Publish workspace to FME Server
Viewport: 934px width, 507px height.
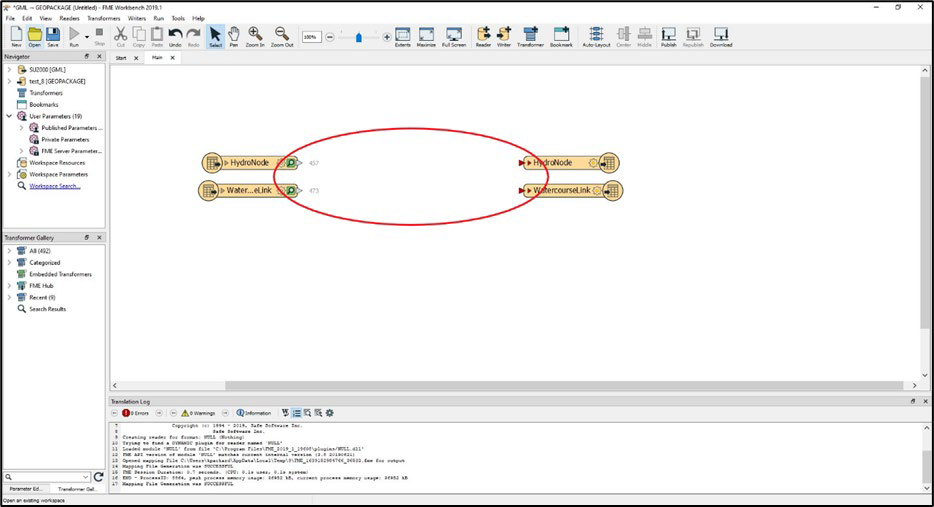coord(668,36)
